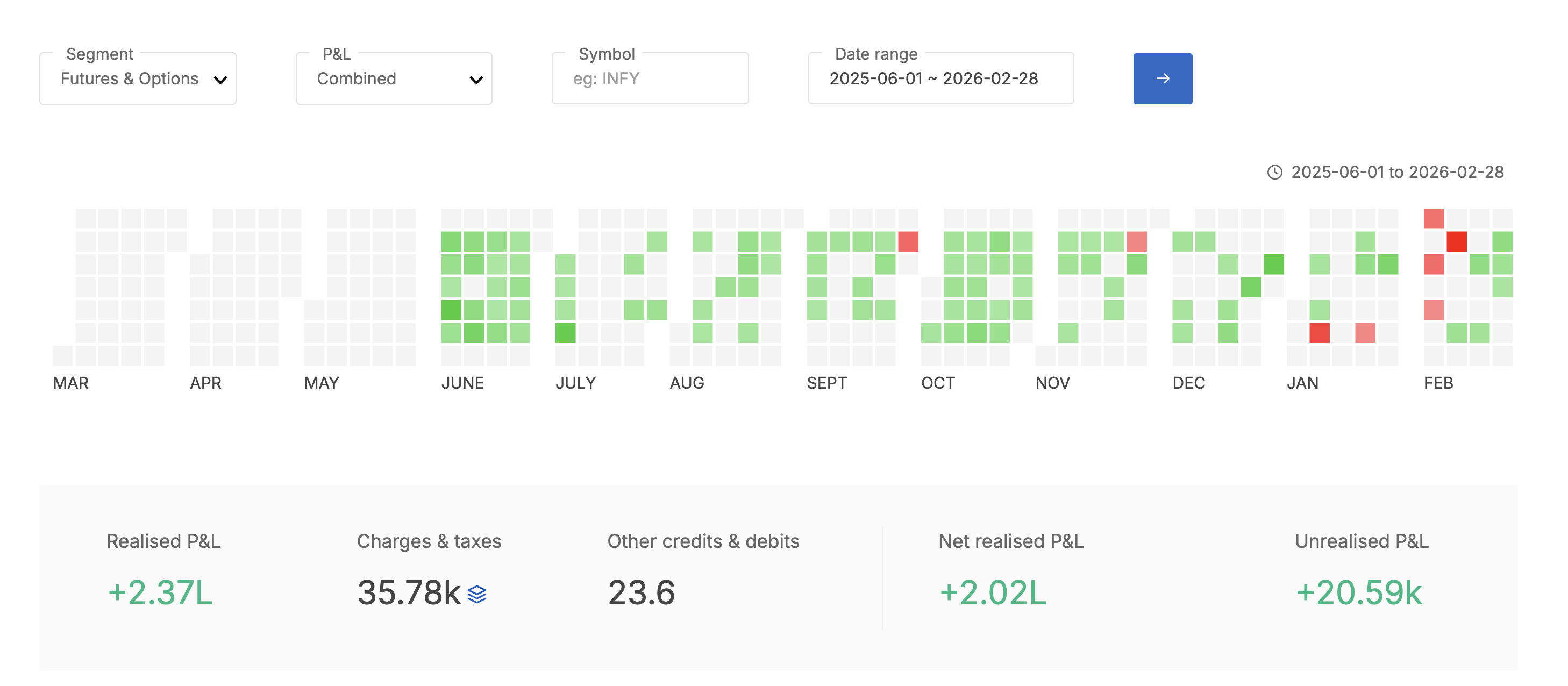Click the charges breakdown layers icon
Viewport: 1568px width, 686px height.
(476, 594)
